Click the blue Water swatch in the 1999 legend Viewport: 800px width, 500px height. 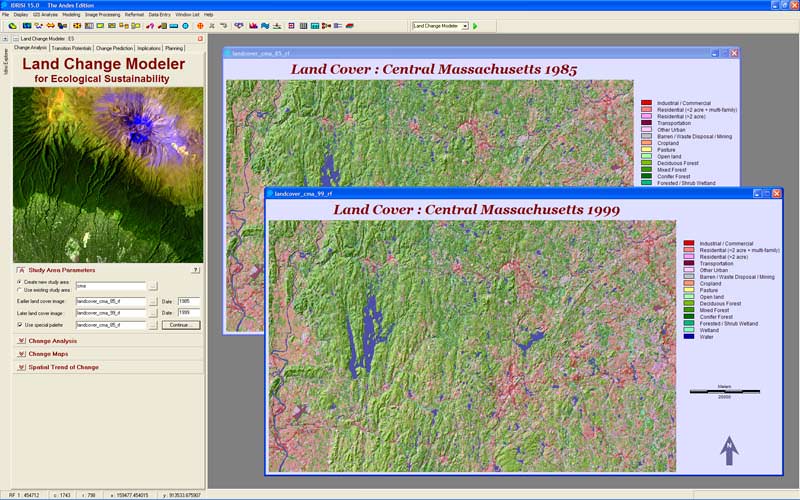(x=689, y=337)
